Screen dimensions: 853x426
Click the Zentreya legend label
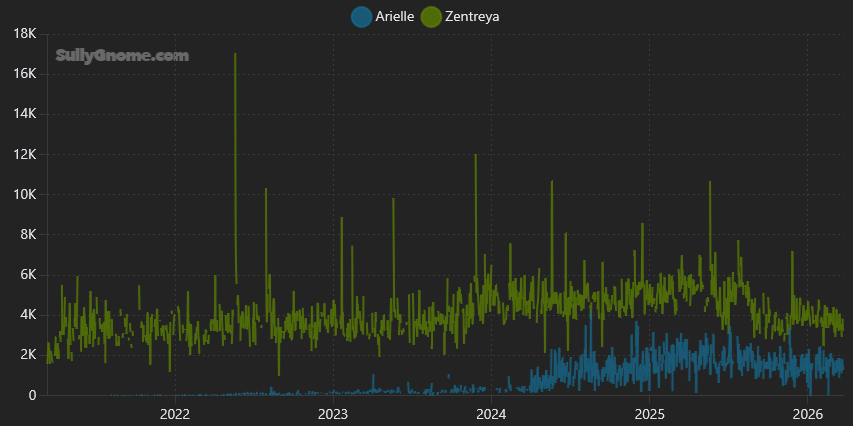(472, 17)
